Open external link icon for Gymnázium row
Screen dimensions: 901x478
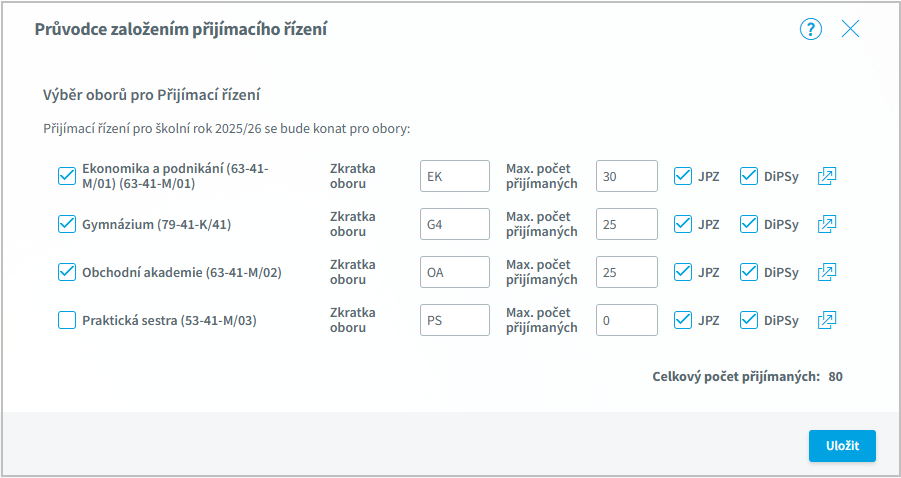[x=826, y=224]
